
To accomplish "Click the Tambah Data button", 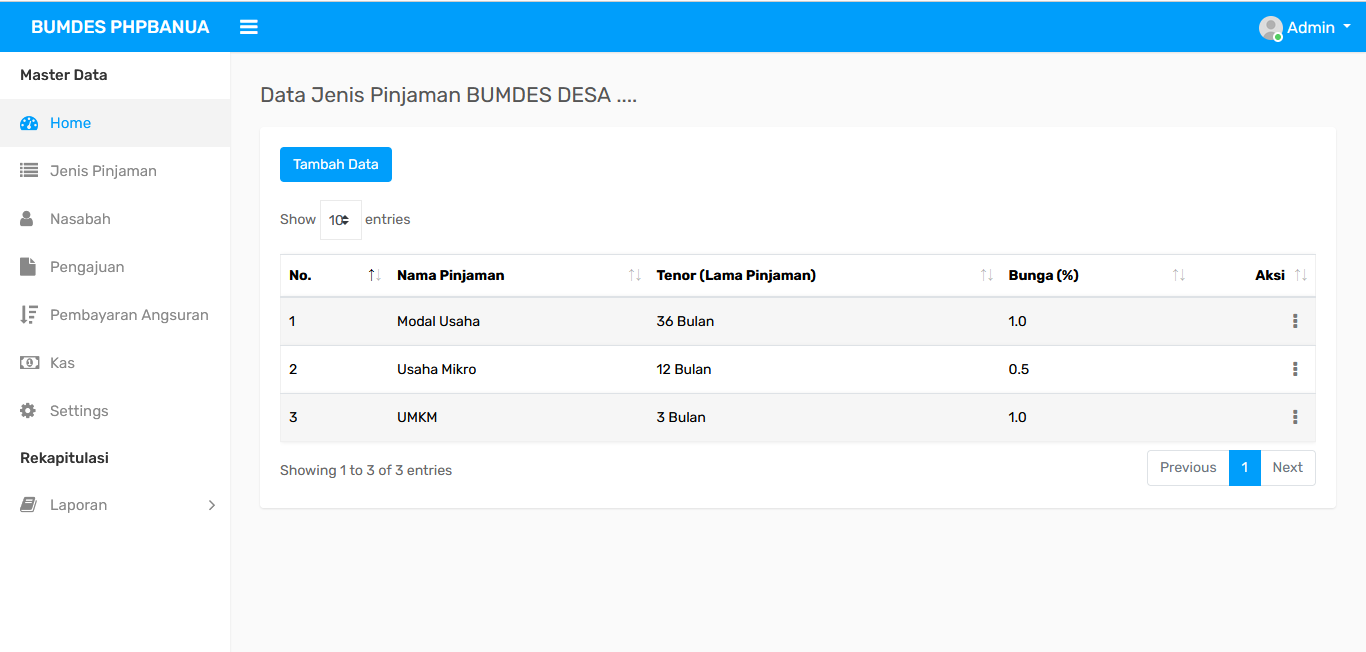I will pos(336,165).
